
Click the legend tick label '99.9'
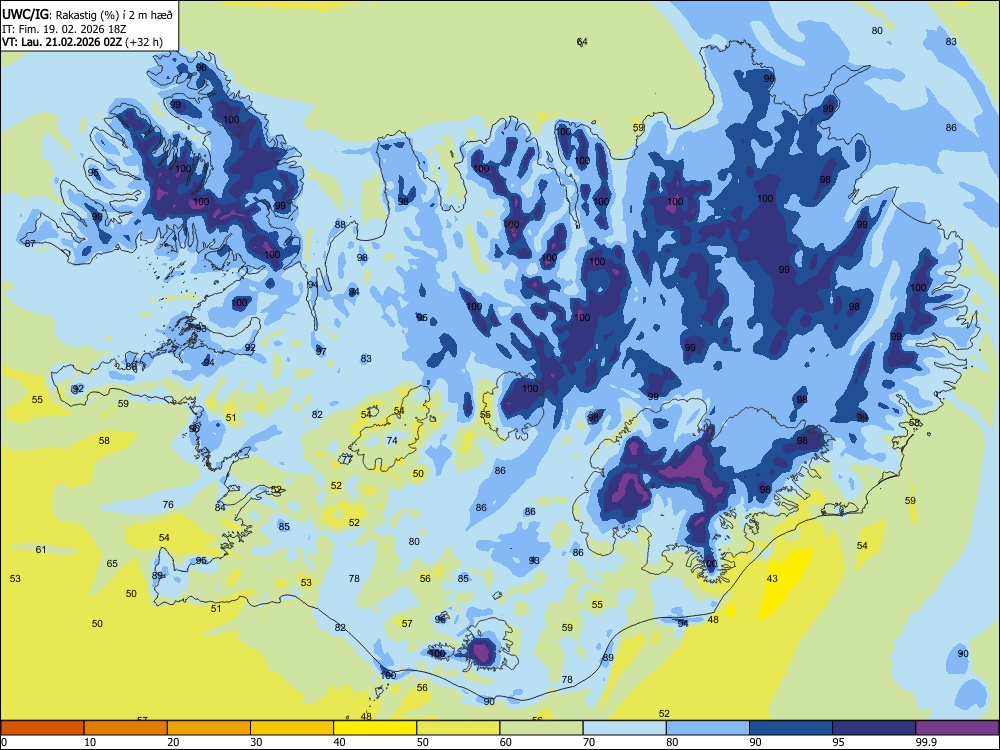point(926,742)
